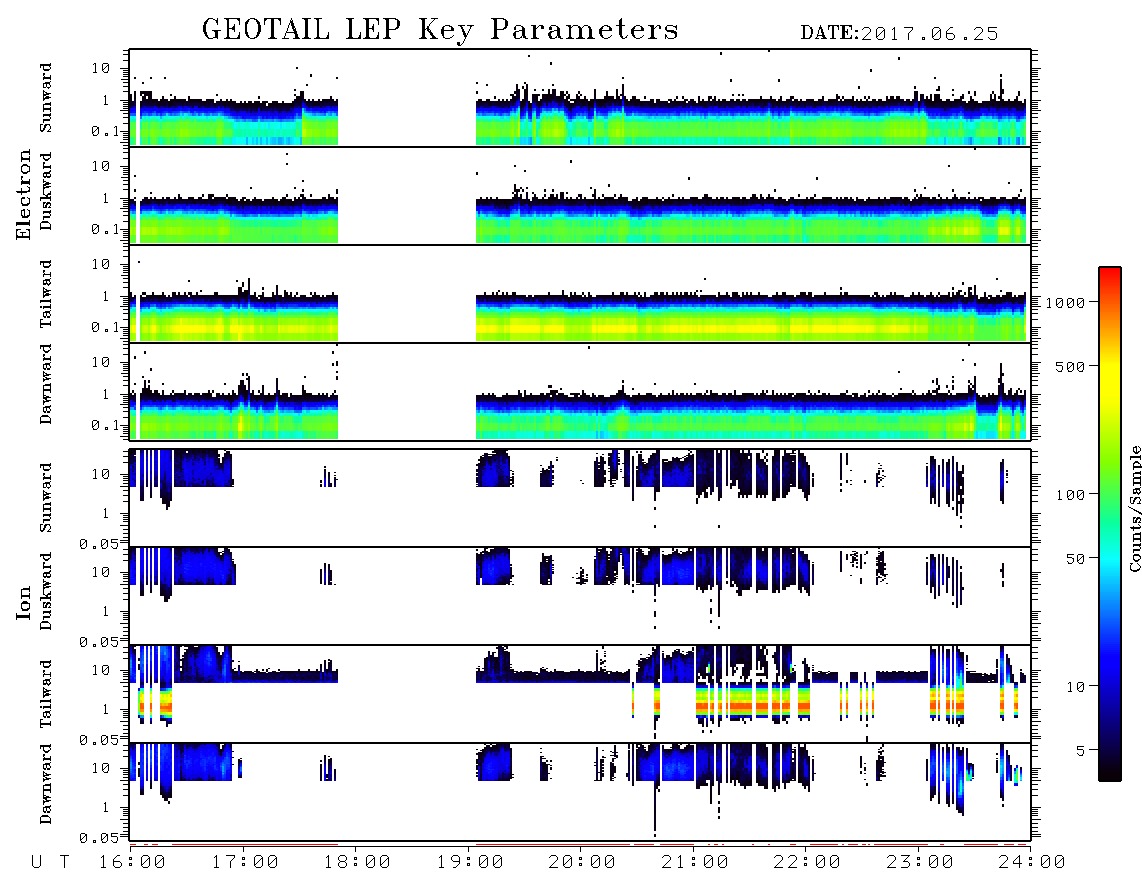Pick the red top of the color bar
Image resolution: width=1142 pixels, height=880 pixels.
[1110, 274]
